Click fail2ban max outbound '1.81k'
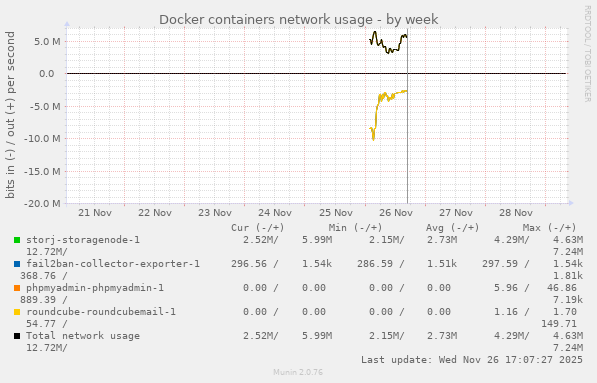Viewport: 597px width, 383px height. coord(568,276)
